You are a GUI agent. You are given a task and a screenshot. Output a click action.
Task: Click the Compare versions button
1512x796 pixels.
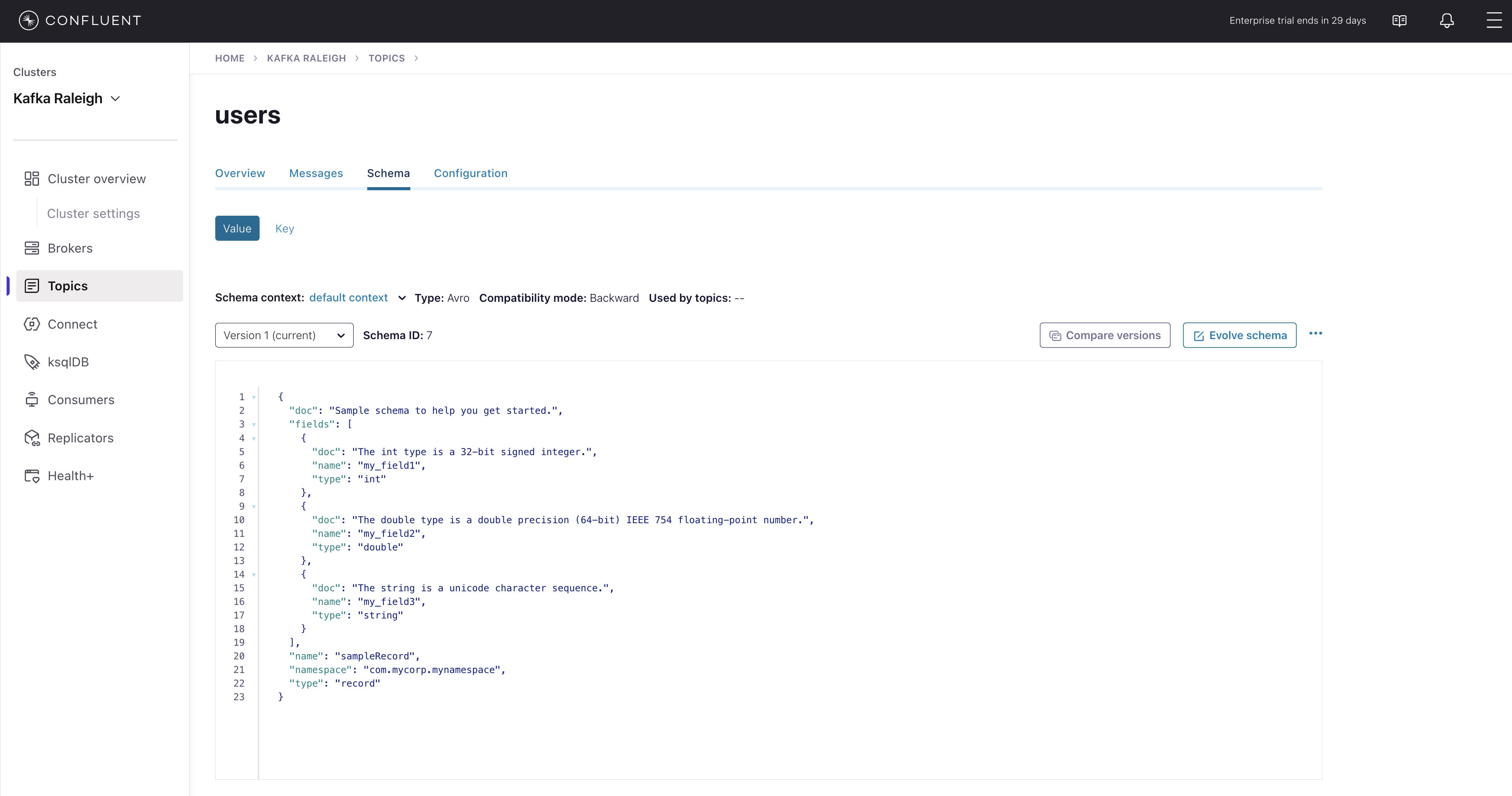[1105, 335]
